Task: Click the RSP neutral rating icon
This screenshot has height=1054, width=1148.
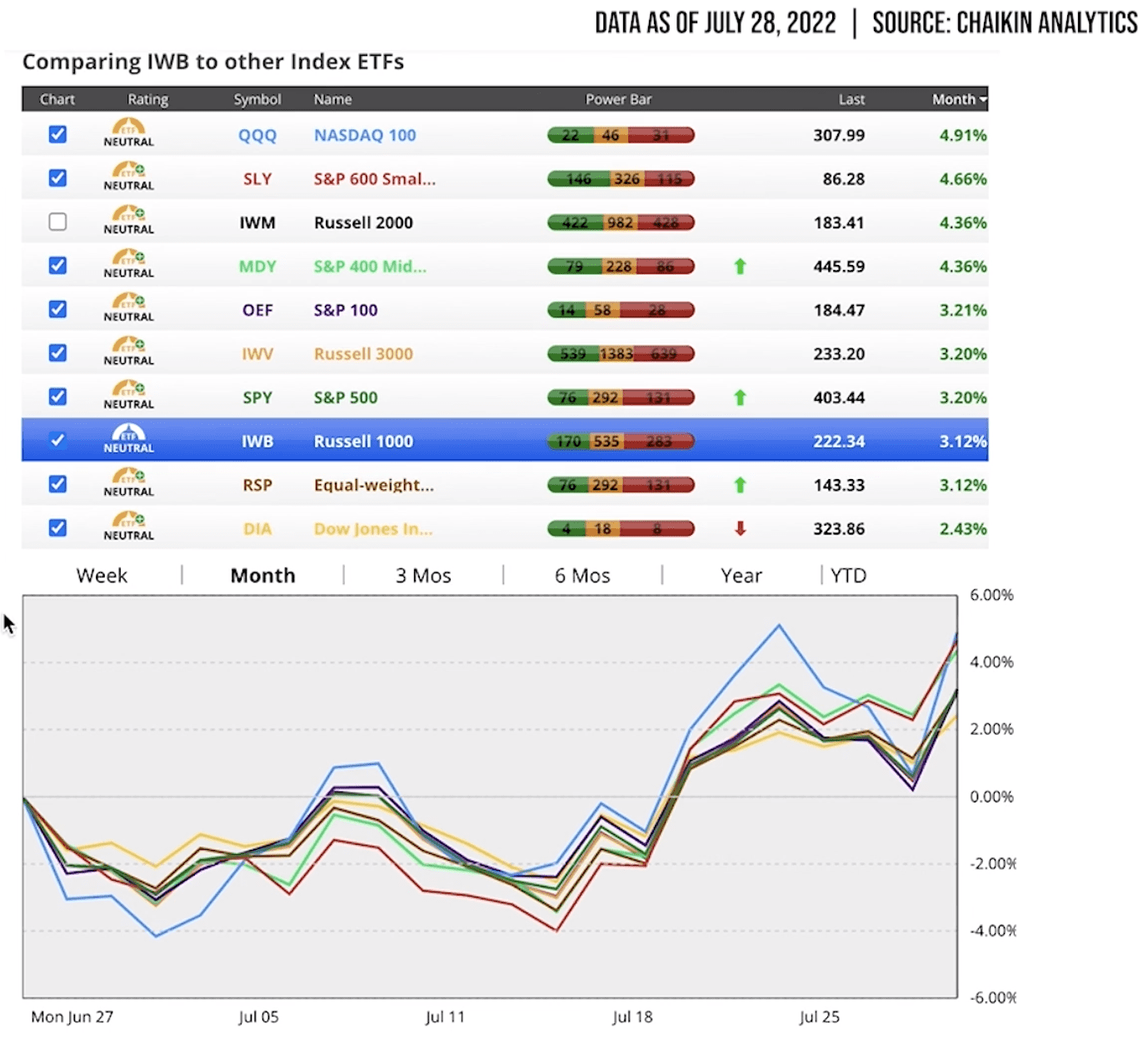Action: tap(129, 483)
